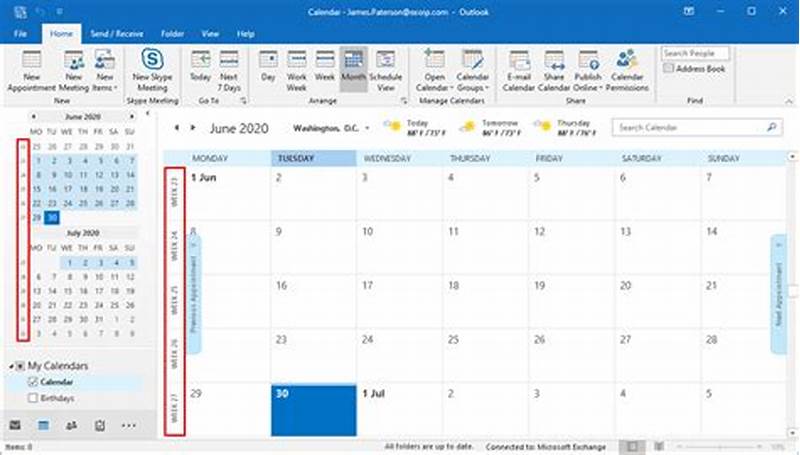Select Reading view button in status bar
This screenshot has height=455, width=800.
659,447
